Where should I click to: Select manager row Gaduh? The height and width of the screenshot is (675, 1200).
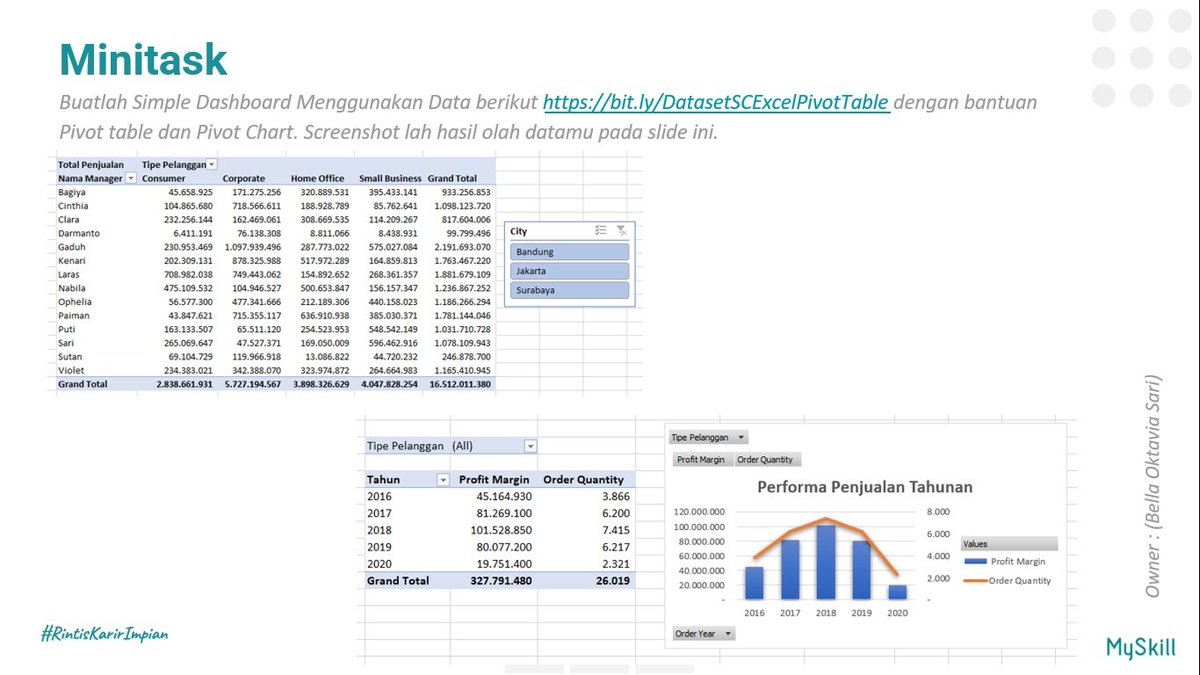coord(275,247)
